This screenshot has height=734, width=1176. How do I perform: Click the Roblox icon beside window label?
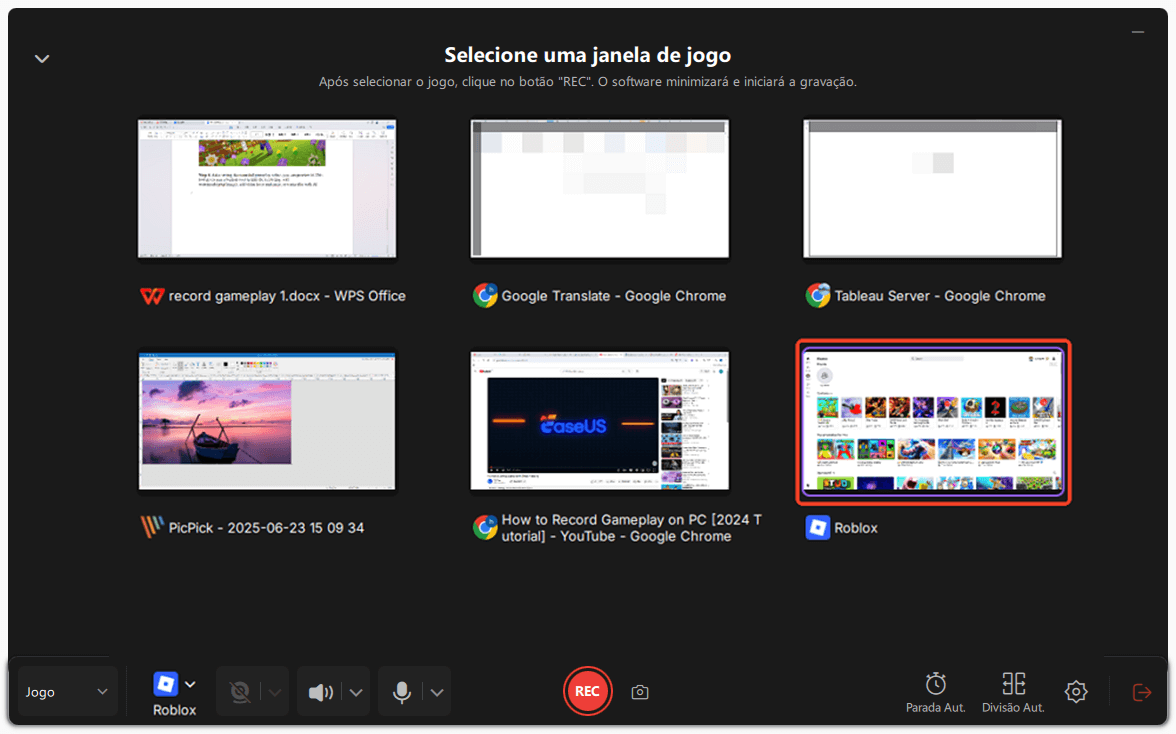(x=818, y=528)
